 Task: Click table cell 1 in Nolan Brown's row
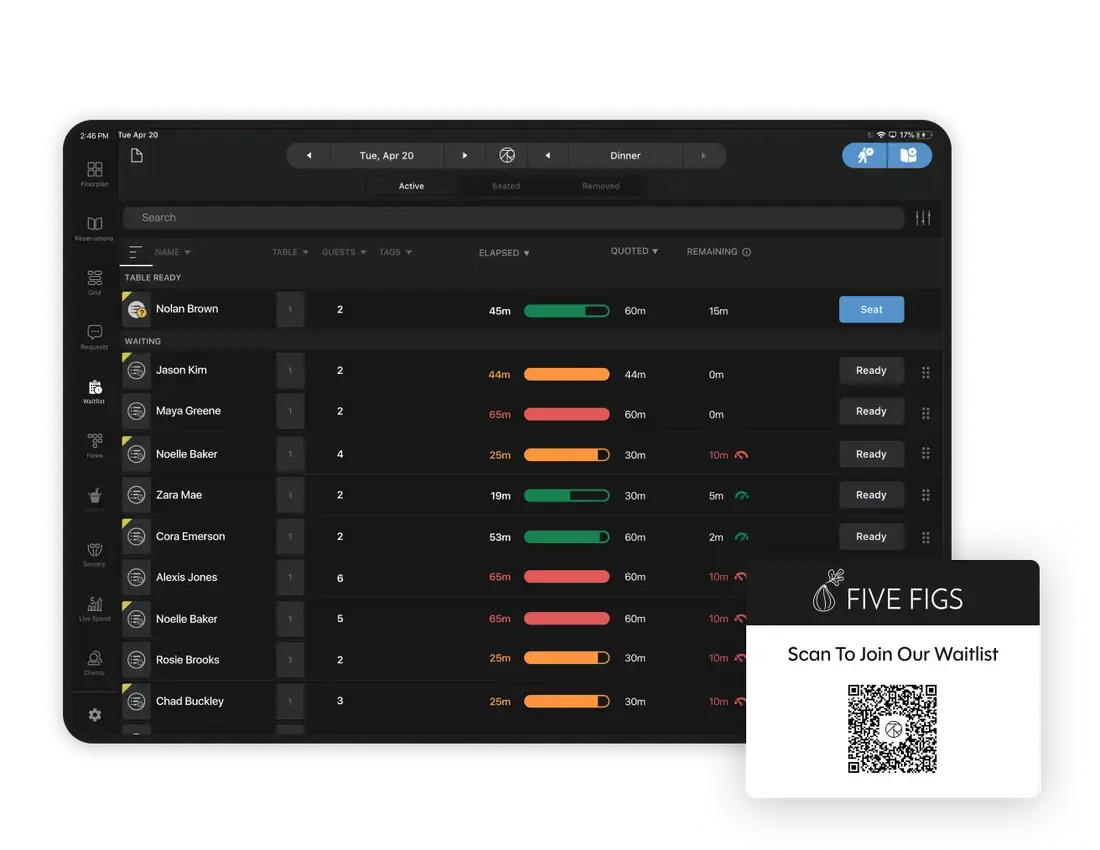290,309
